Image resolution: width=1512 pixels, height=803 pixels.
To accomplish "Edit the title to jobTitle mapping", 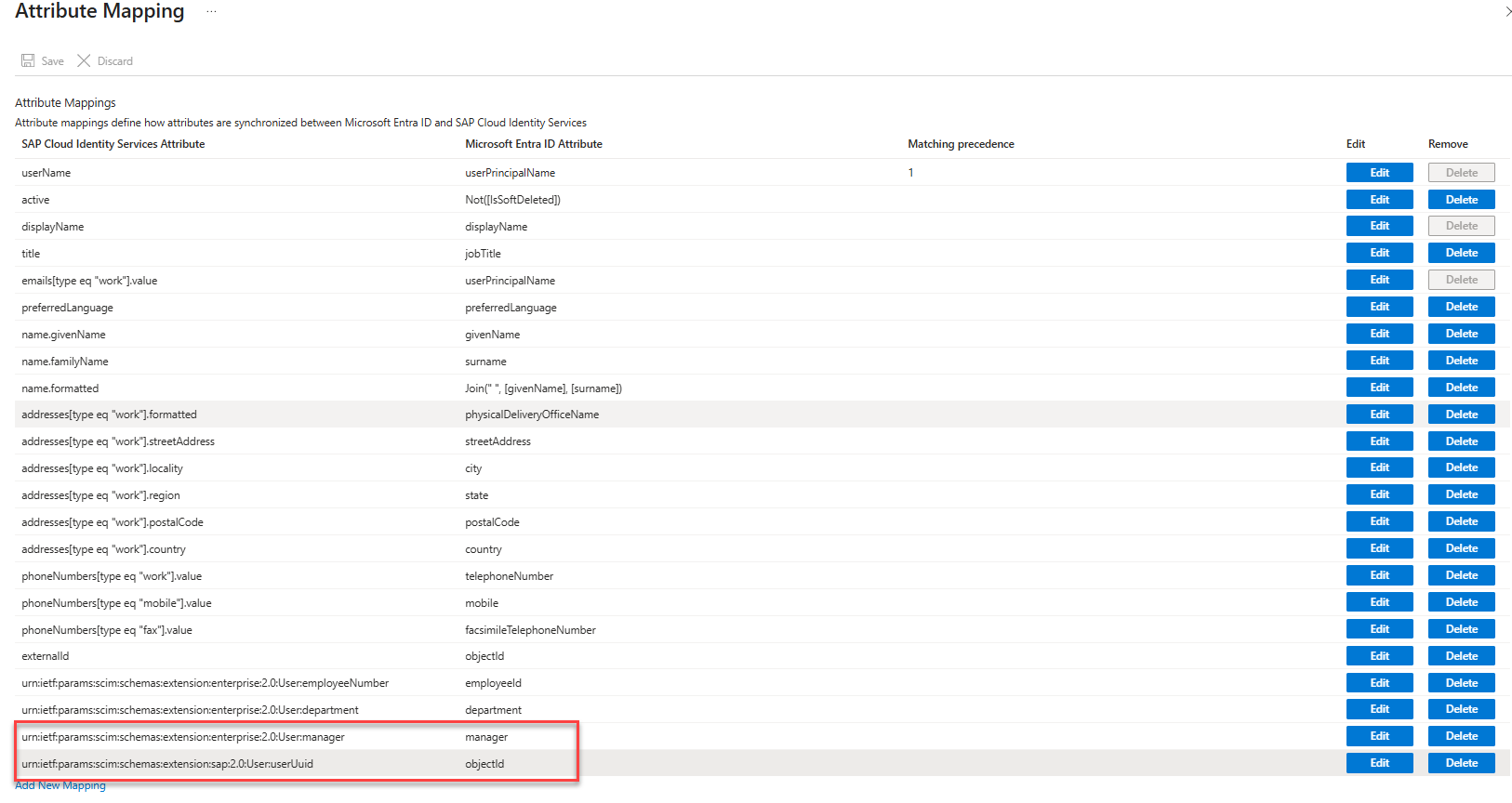I will tap(1379, 253).
